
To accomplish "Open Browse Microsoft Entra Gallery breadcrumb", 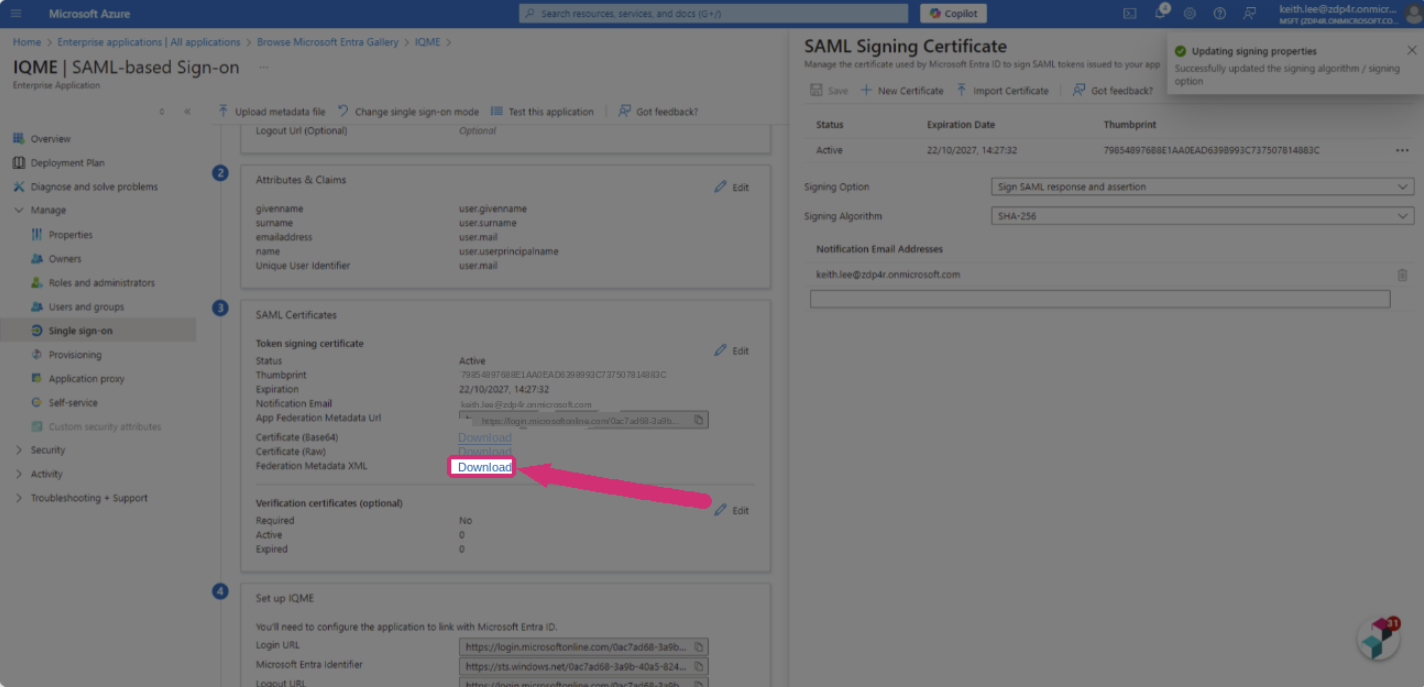I will (x=327, y=42).
